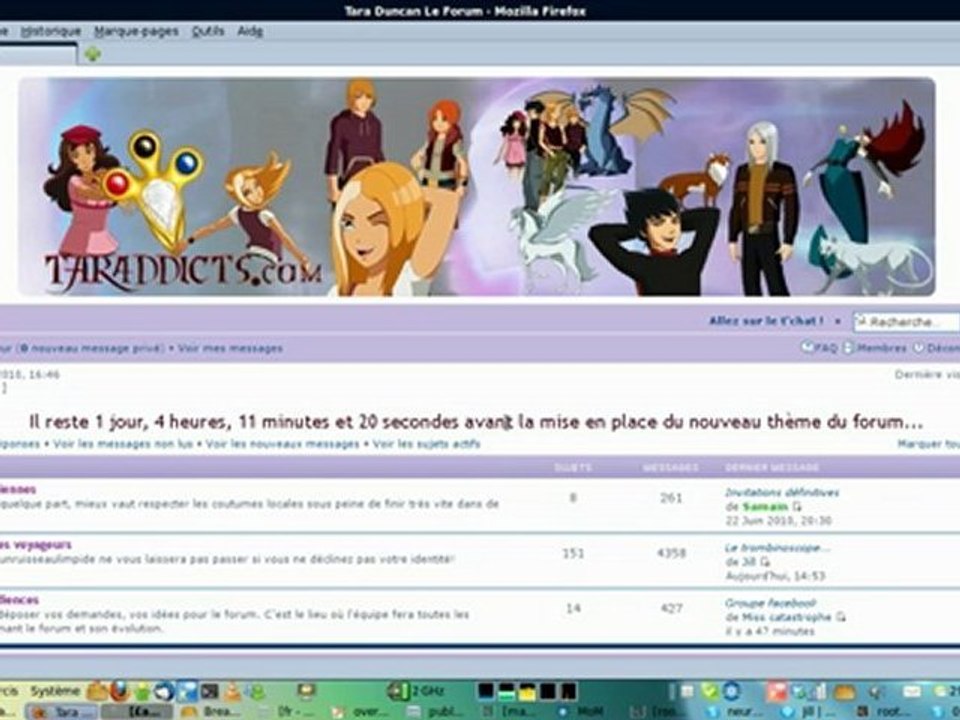Switch to 'neur...' taskbar window
The width and height of the screenshot is (960, 720).
[x=735, y=712]
